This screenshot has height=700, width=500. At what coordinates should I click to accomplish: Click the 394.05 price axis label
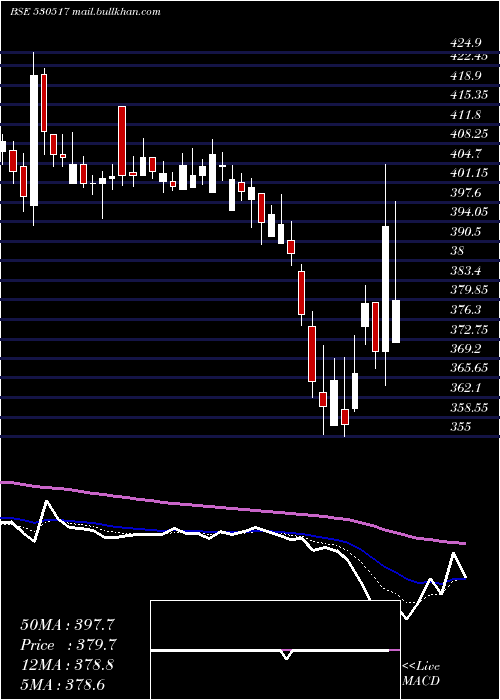[x=470, y=212]
